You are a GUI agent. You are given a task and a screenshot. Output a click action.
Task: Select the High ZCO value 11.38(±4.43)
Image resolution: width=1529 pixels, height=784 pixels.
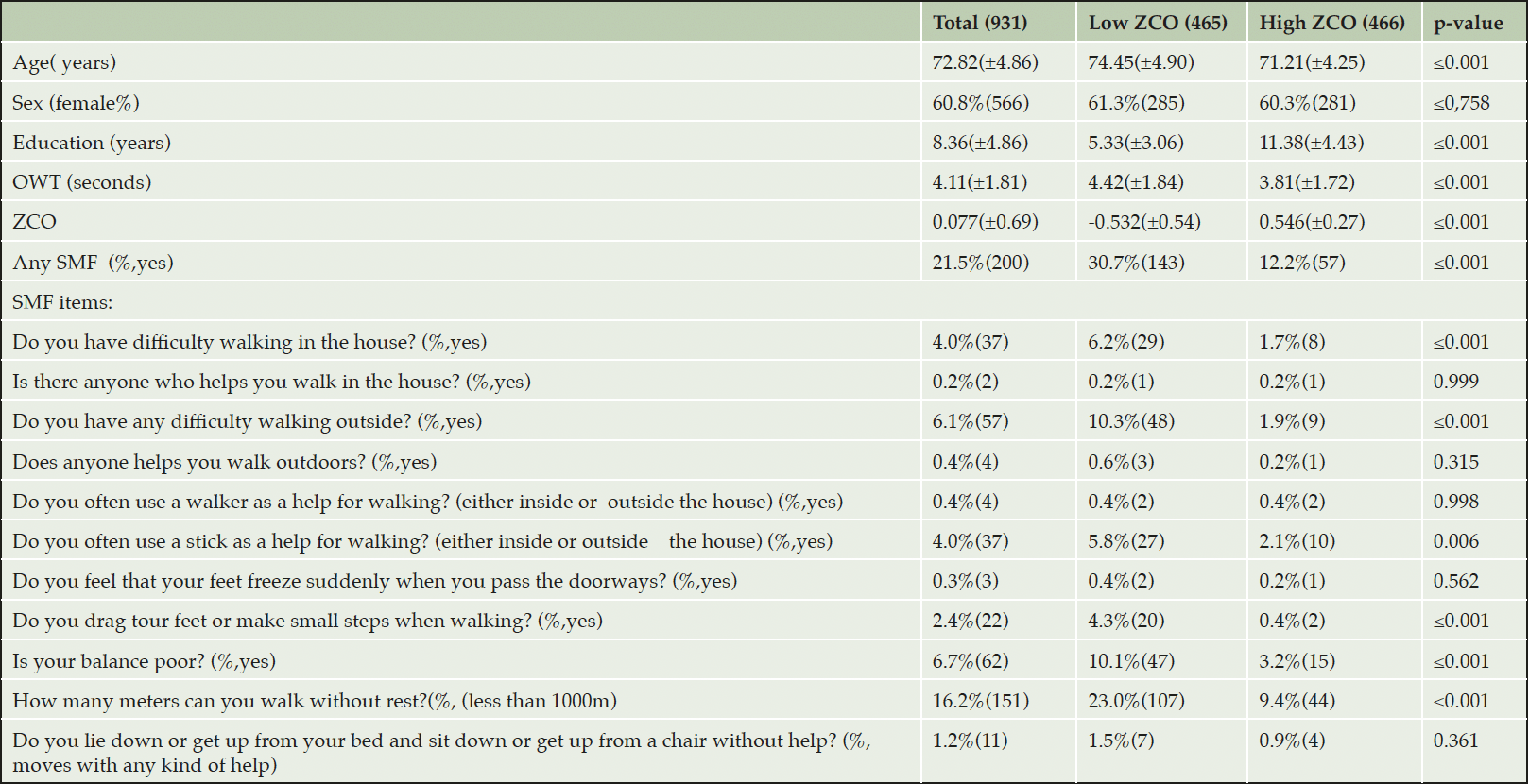click(1312, 143)
